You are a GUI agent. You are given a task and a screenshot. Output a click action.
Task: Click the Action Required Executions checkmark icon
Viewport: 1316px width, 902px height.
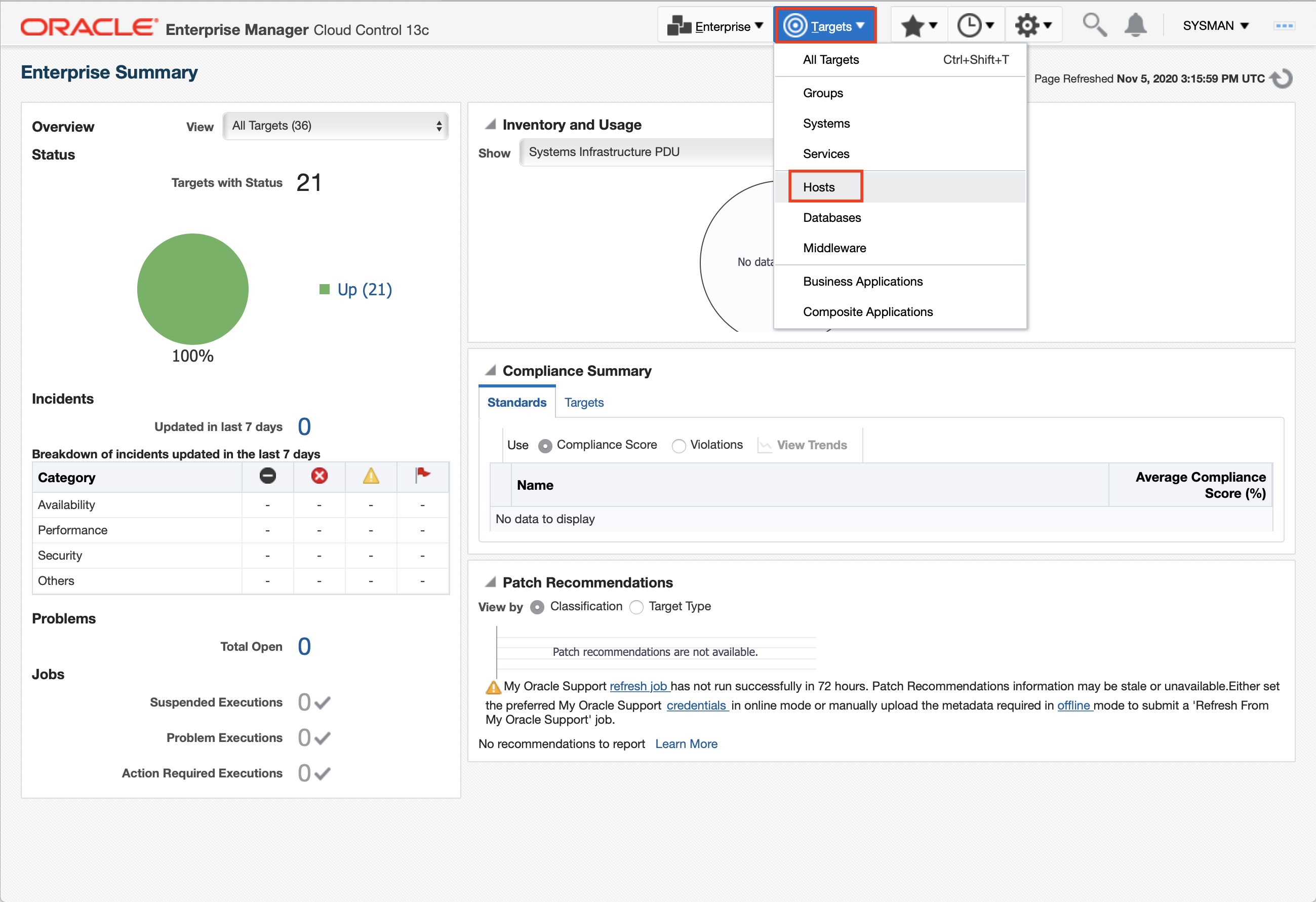click(323, 773)
